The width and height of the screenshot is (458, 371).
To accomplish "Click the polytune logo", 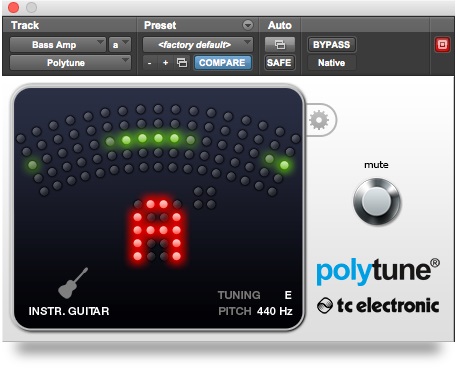I will coord(378,272).
